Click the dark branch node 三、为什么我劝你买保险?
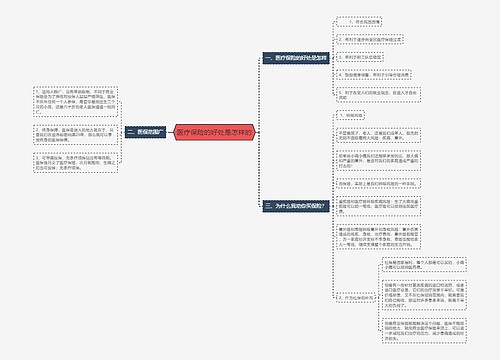The width and height of the screenshot is (500, 360). [x=296, y=206]
